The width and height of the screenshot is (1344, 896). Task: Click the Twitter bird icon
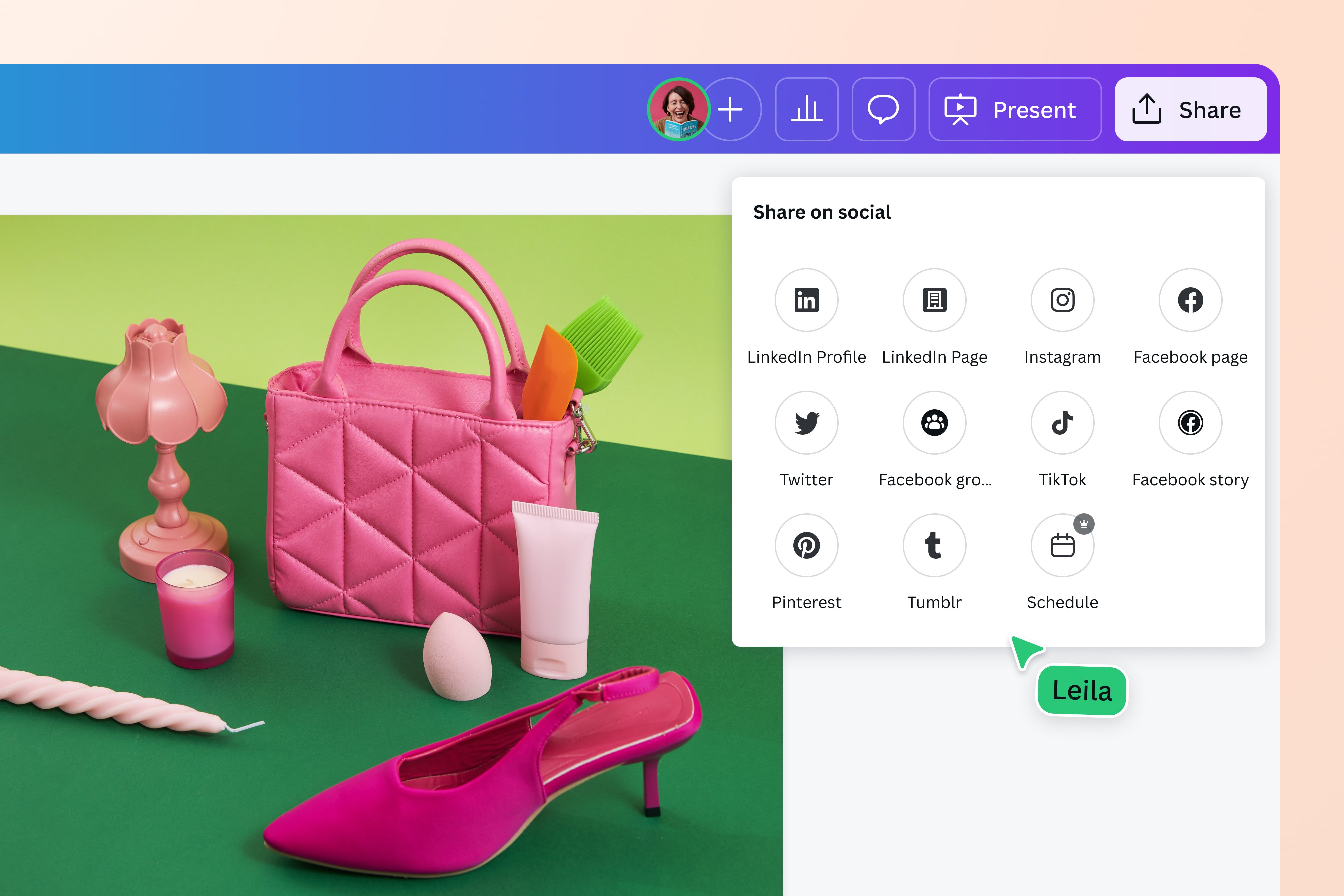point(806,423)
